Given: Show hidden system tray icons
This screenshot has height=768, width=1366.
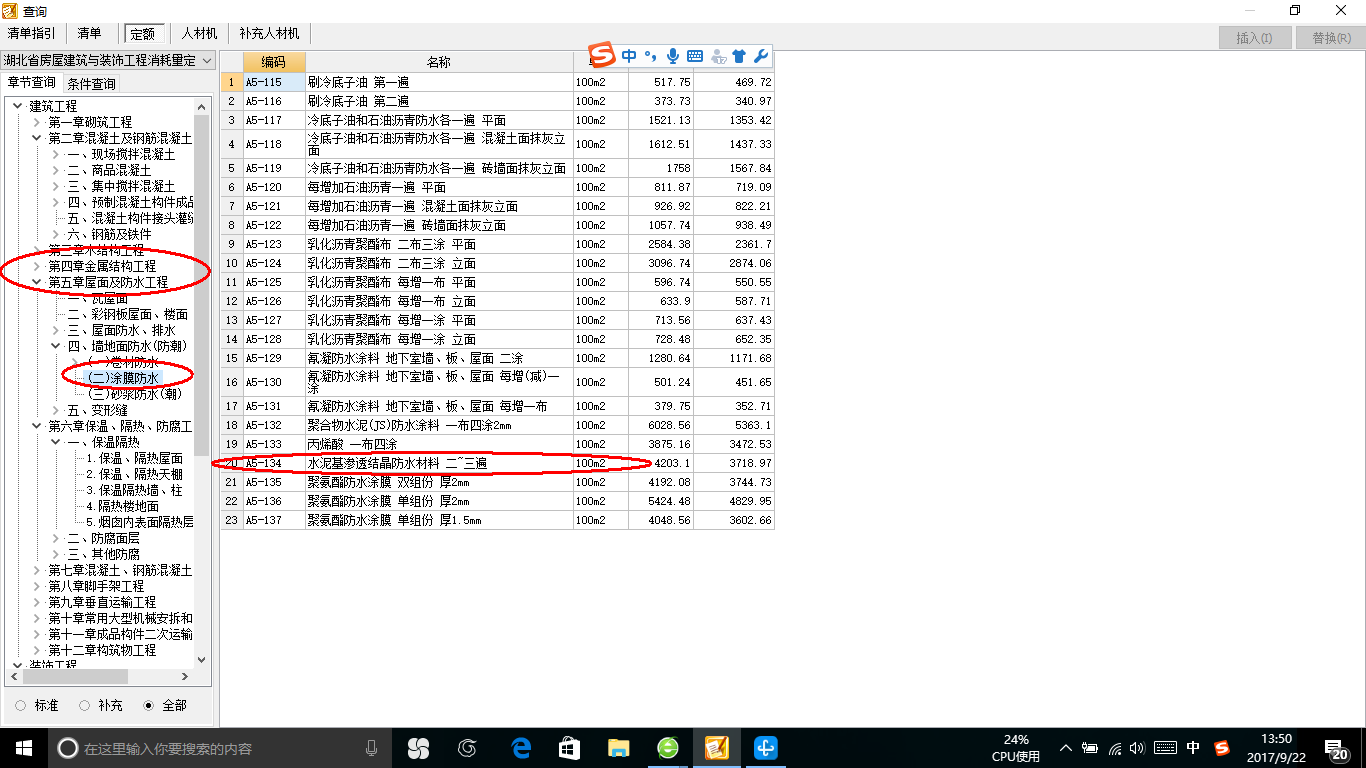Looking at the screenshot, I should pyautogui.click(x=1066, y=748).
